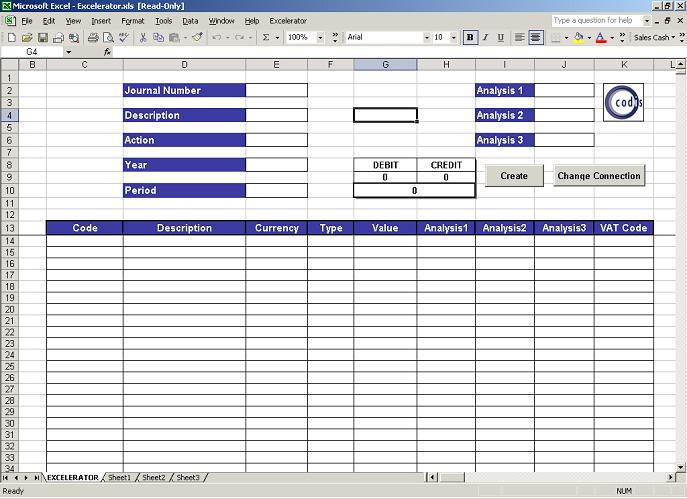Select row 13 header

9,228
